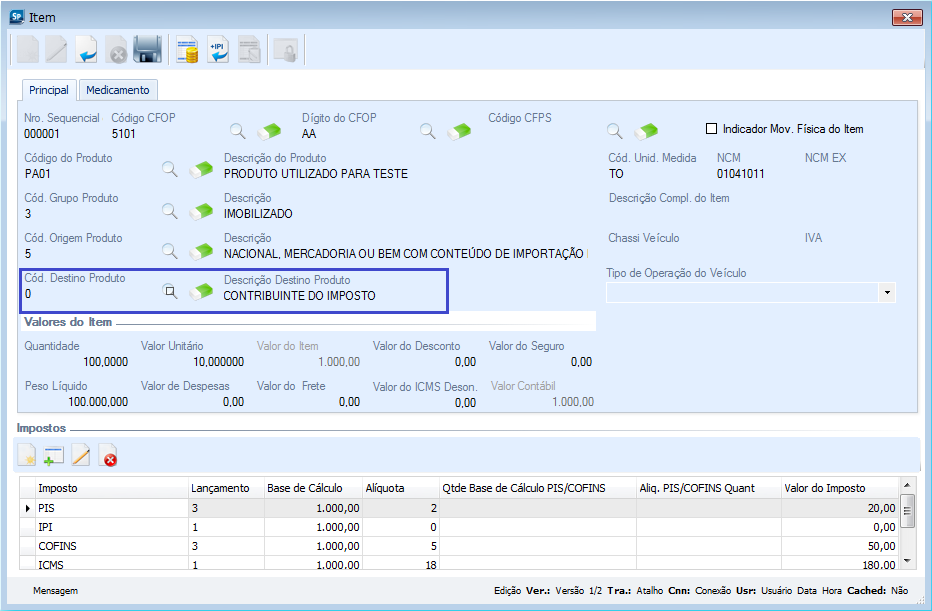Toggle Indicador Mov. Física do Item checkbox
The height and width of the screenshot is (611, 932).
tap(712, 129)
